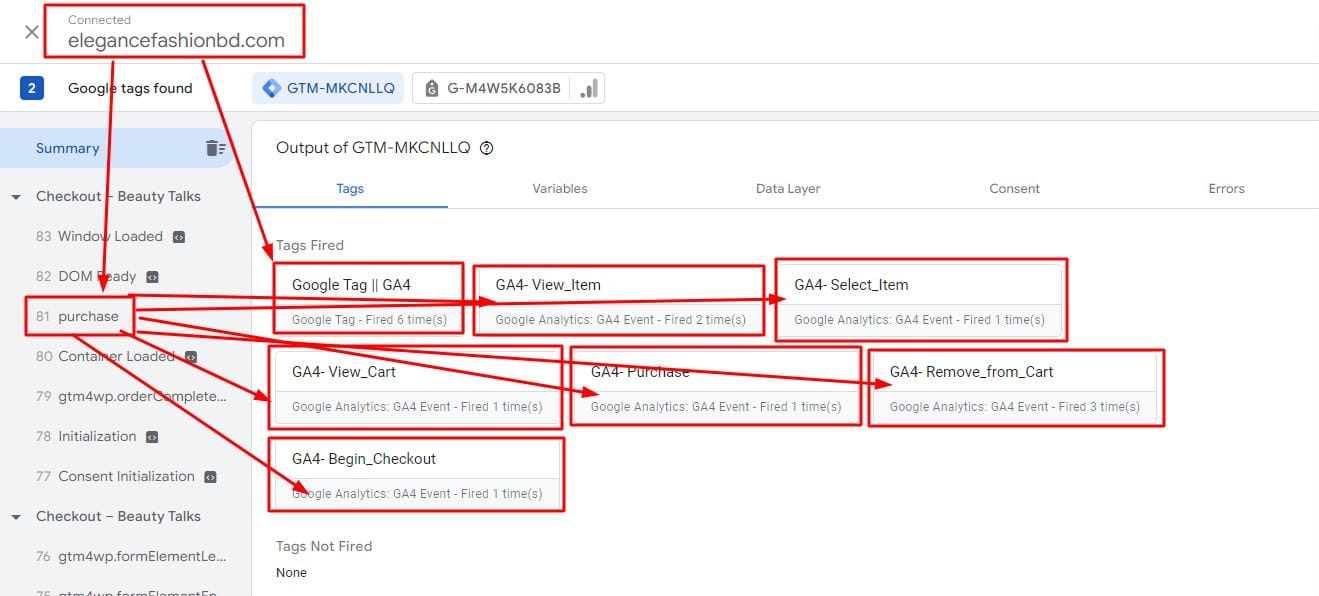Screen dimensions: 1319x596
Task: Click the Tags Fired heading
Action: [x=310, y=245]
